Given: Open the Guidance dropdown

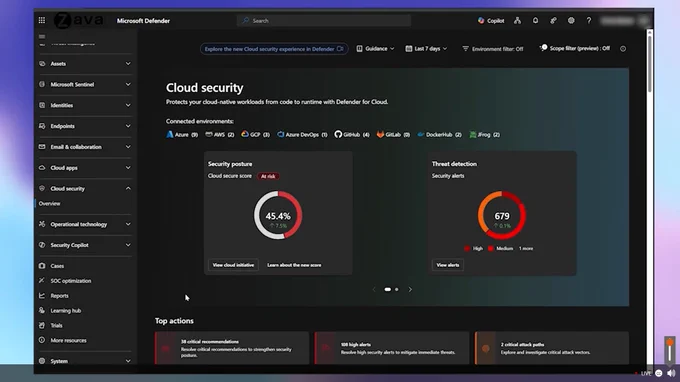Looking at the screenshot, I should [376, 49].
